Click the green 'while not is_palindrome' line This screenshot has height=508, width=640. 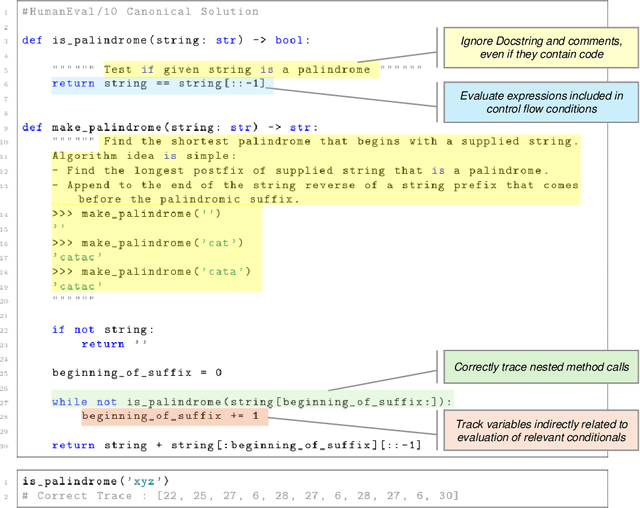(252, 402)
